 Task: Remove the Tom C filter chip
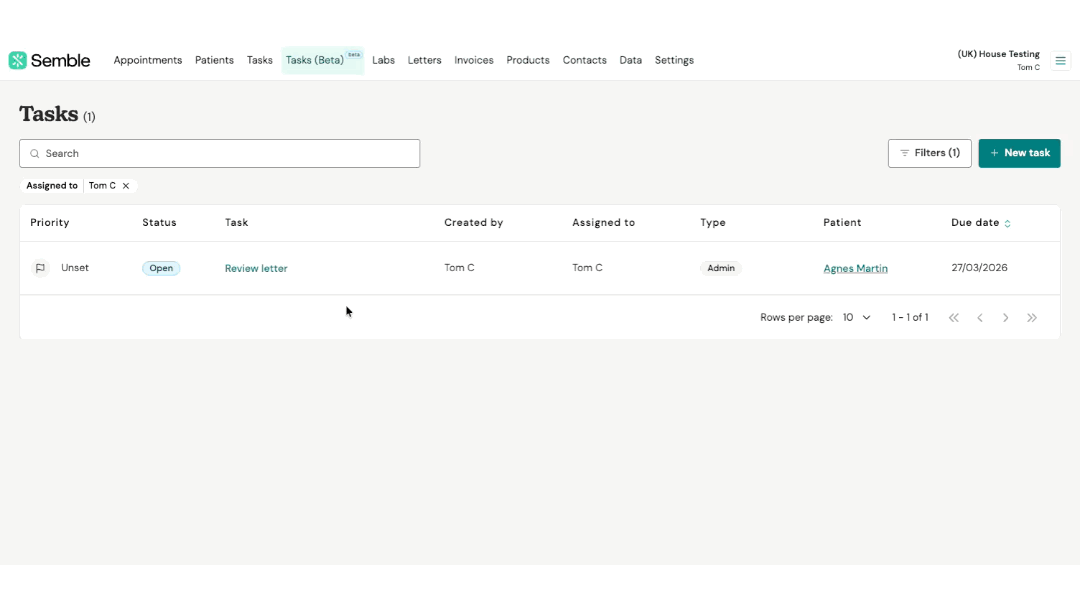[x=126, y=186]
